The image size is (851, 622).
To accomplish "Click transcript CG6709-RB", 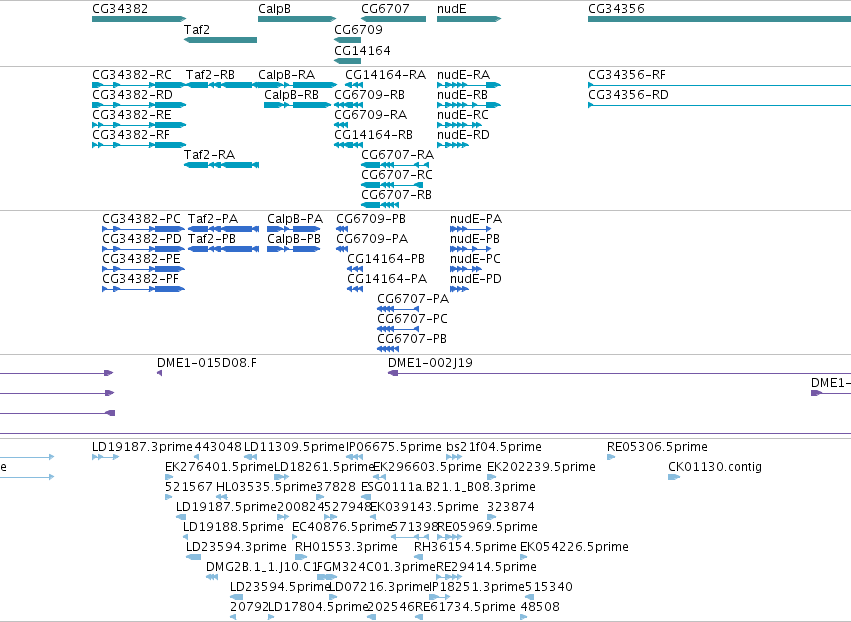I will click(x=348, y=105).
